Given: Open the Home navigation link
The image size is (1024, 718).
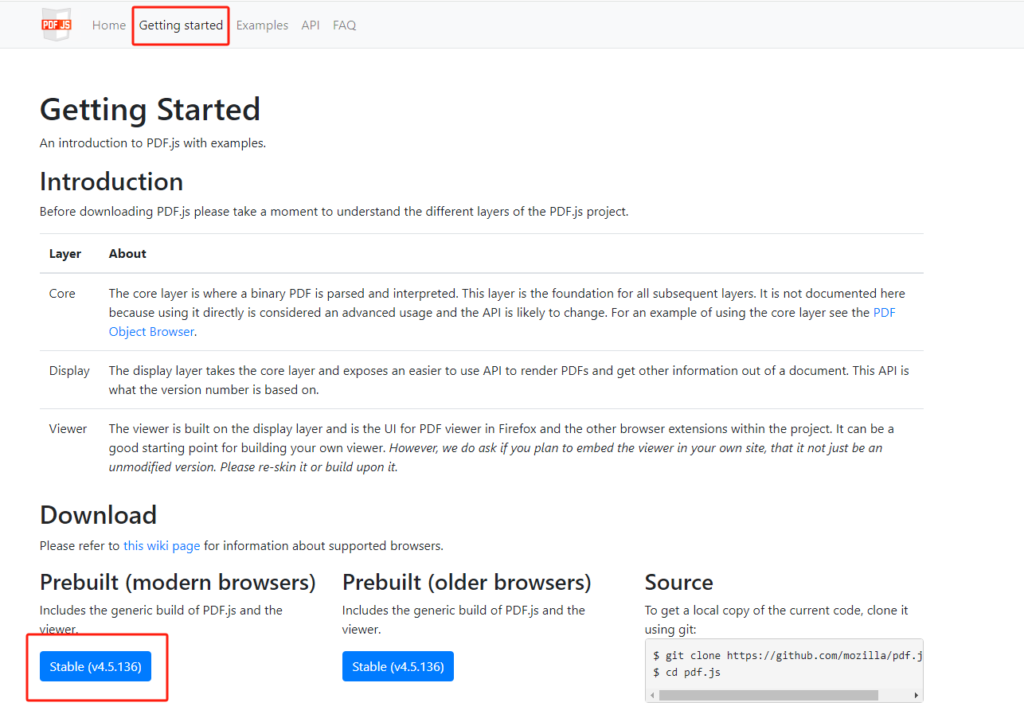Looking at the screenshot, I should [x=109, y=25].
